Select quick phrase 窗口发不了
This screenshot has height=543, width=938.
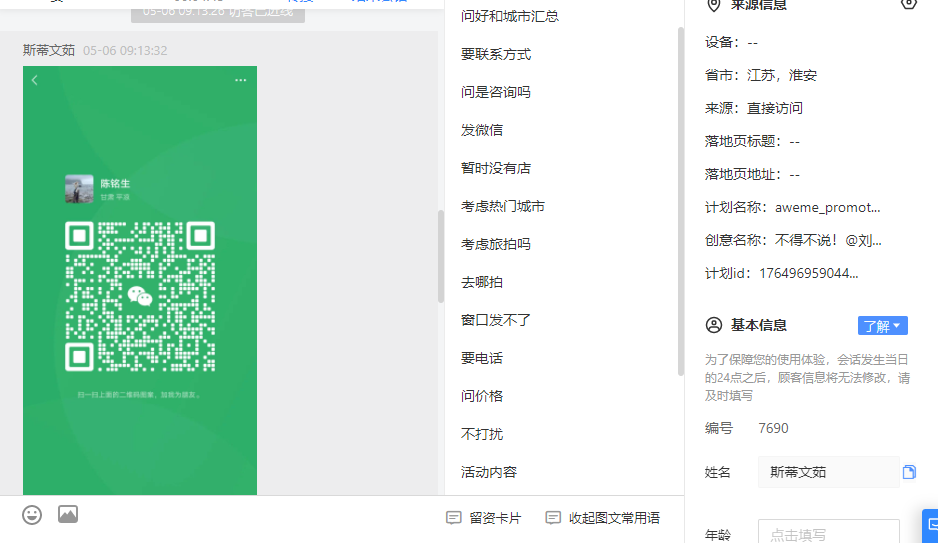(x=496, y=320)
